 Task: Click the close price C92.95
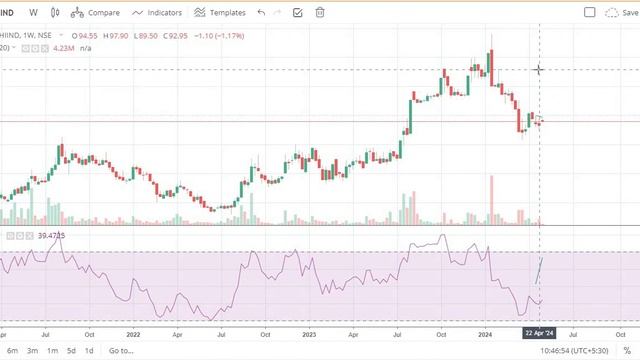click(x=175, y=36)
